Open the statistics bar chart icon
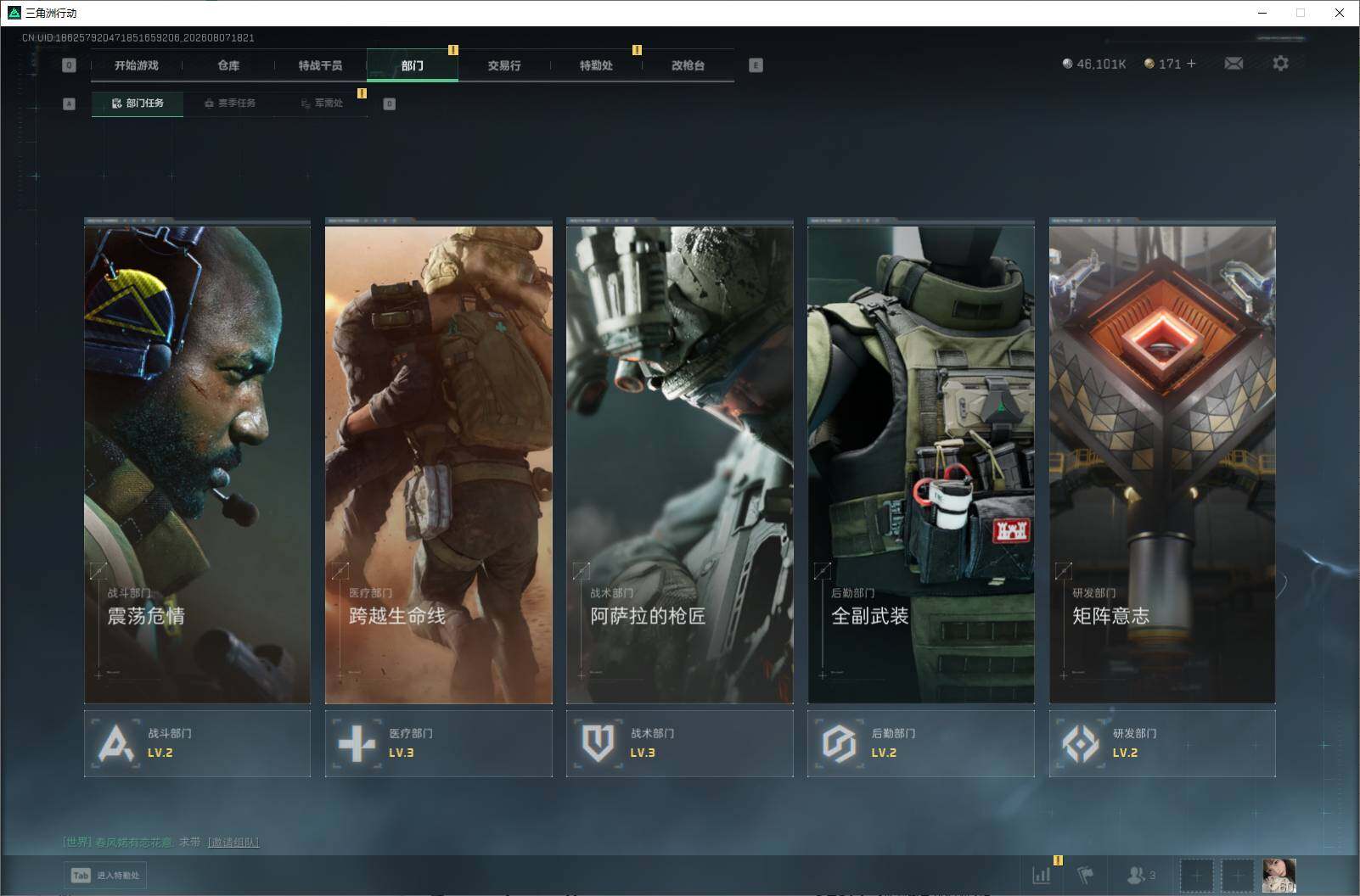 click(1041, 875)
